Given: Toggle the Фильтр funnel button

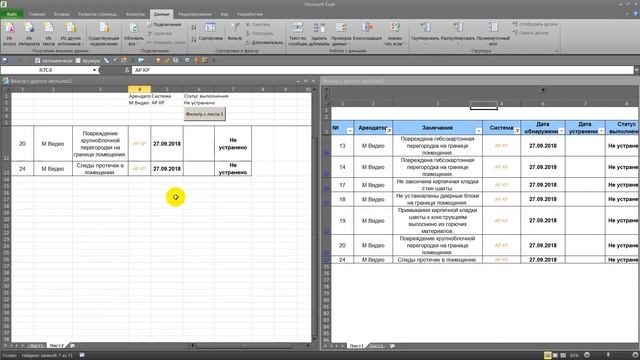Looking at the screenshot, I should 235,32.
